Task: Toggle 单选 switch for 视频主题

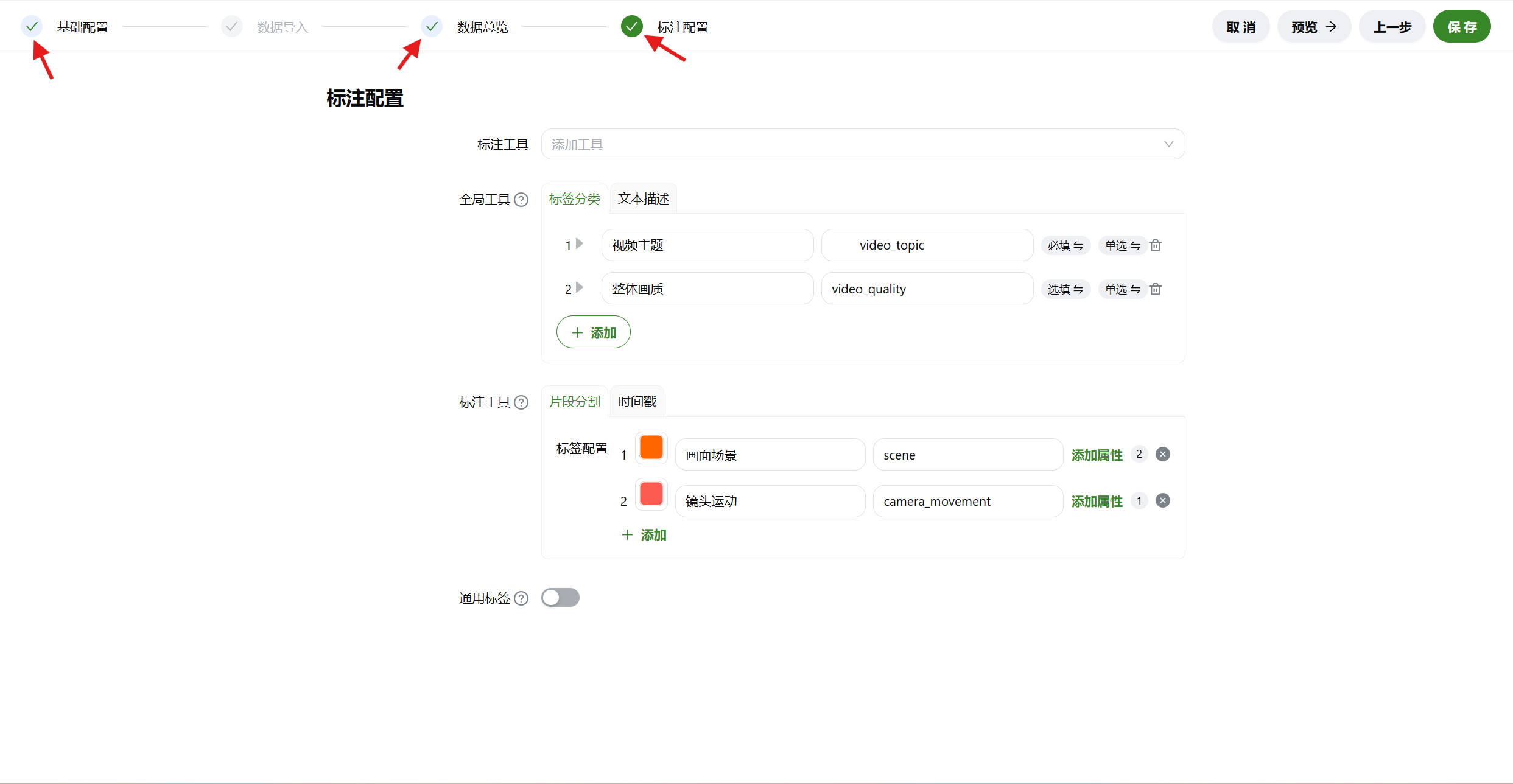Action: [x=1123, y=245]
